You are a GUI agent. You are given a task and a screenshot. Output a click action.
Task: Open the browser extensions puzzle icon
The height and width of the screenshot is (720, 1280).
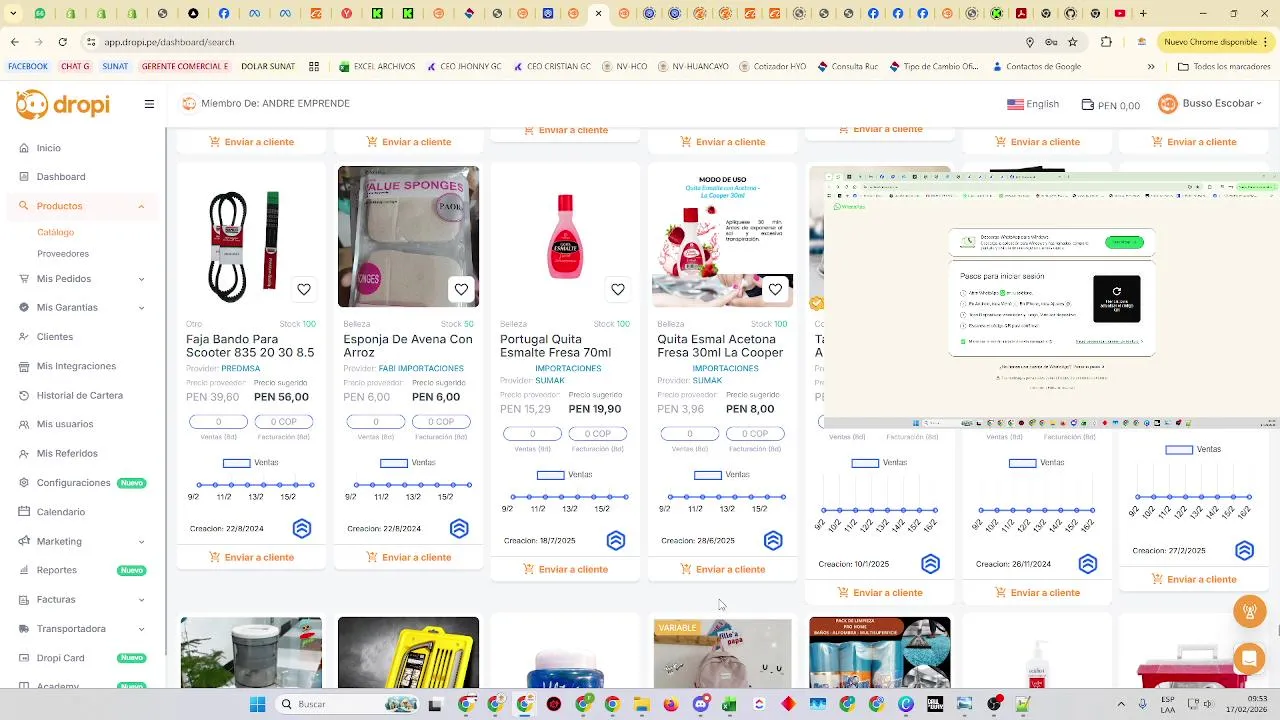(1106, 42)
